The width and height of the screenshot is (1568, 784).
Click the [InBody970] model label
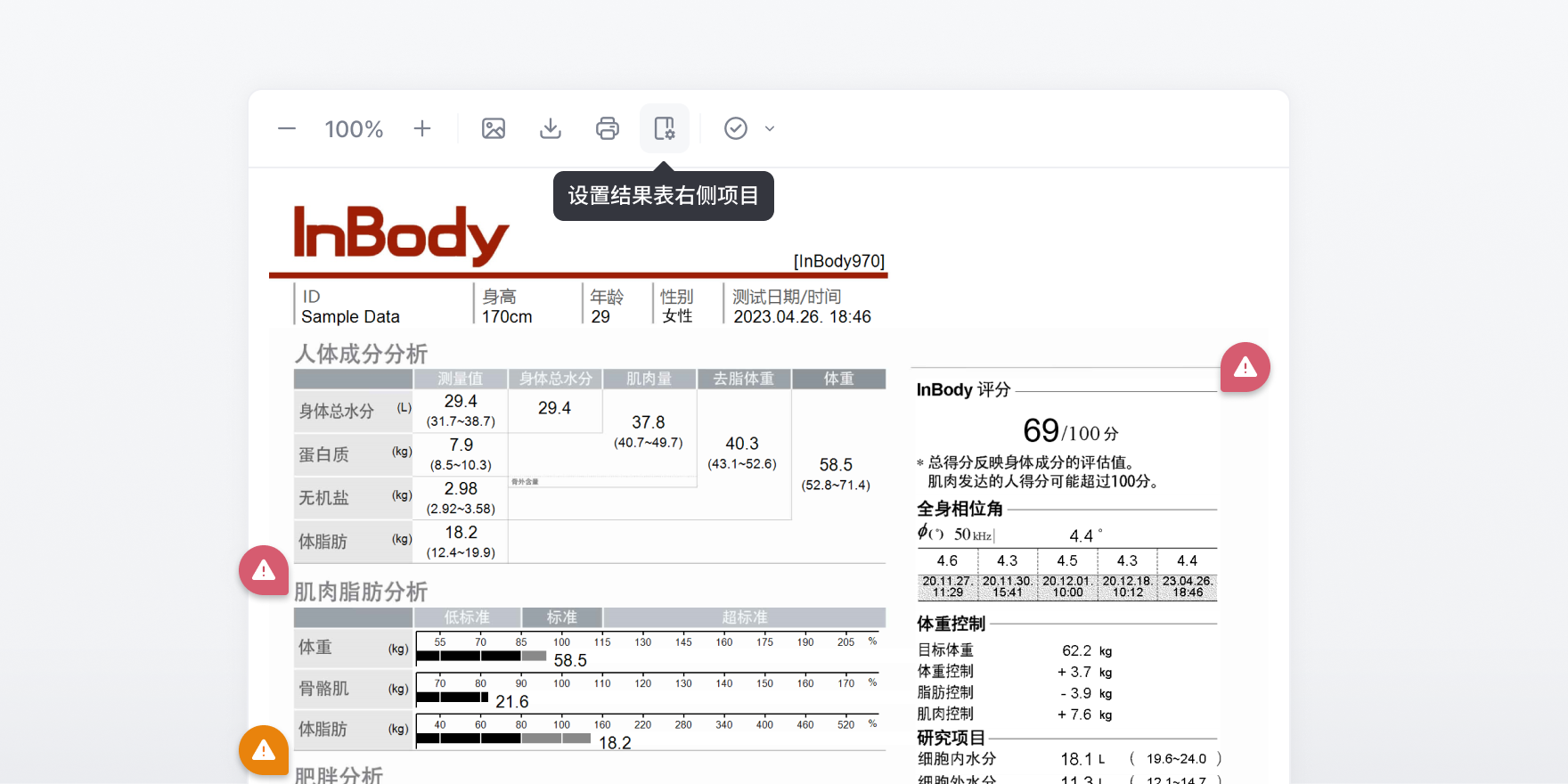[839, 261]
